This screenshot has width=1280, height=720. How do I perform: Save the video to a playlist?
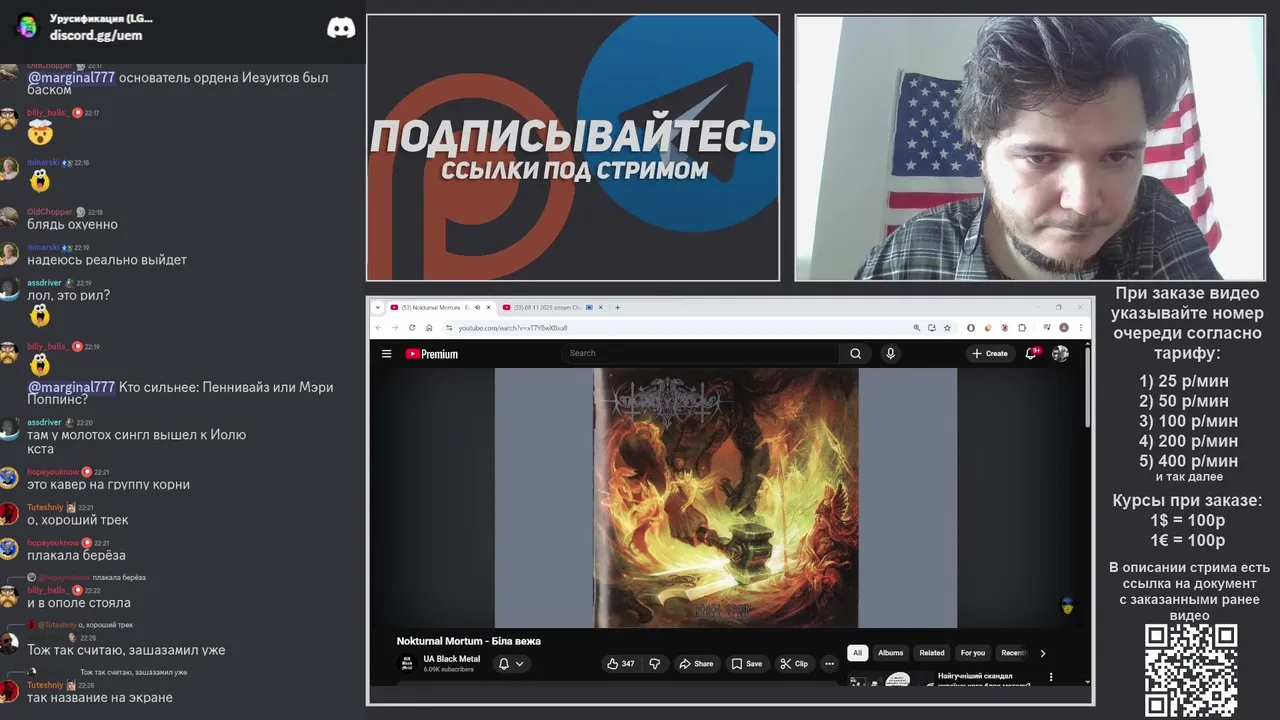746,663
